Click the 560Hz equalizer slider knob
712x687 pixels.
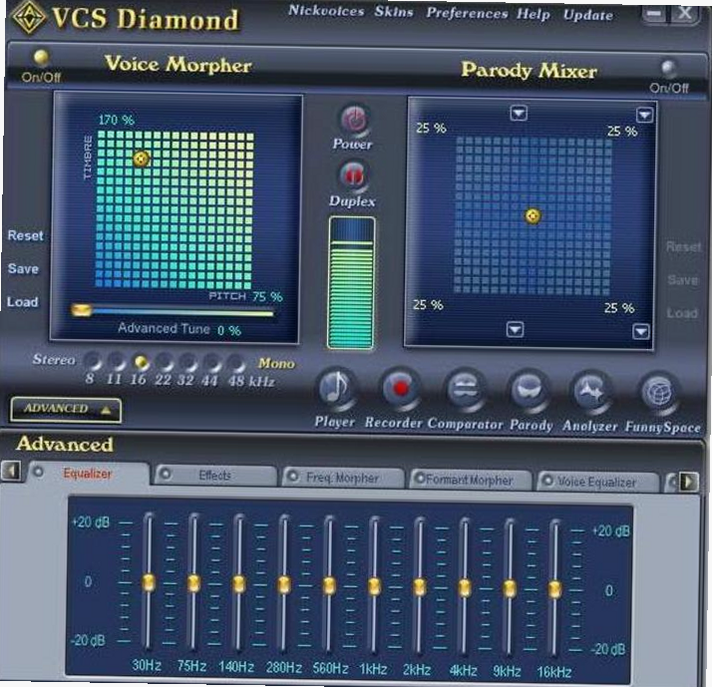[329, 586]
